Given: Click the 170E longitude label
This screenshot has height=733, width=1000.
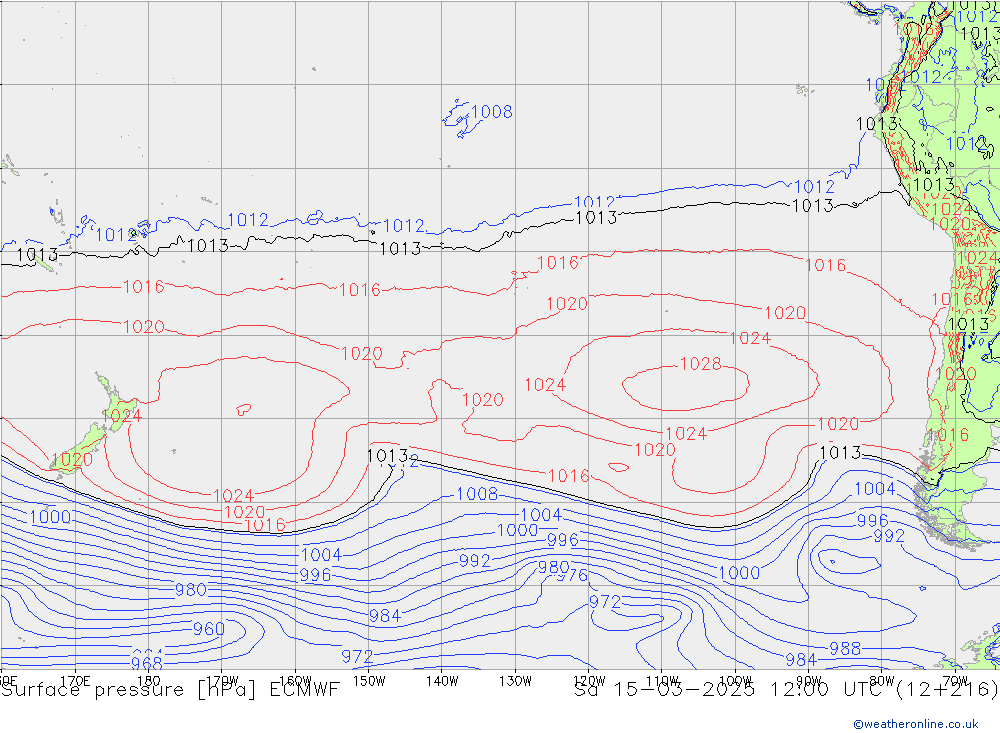Looking at the screenshot, I should 75,681.
